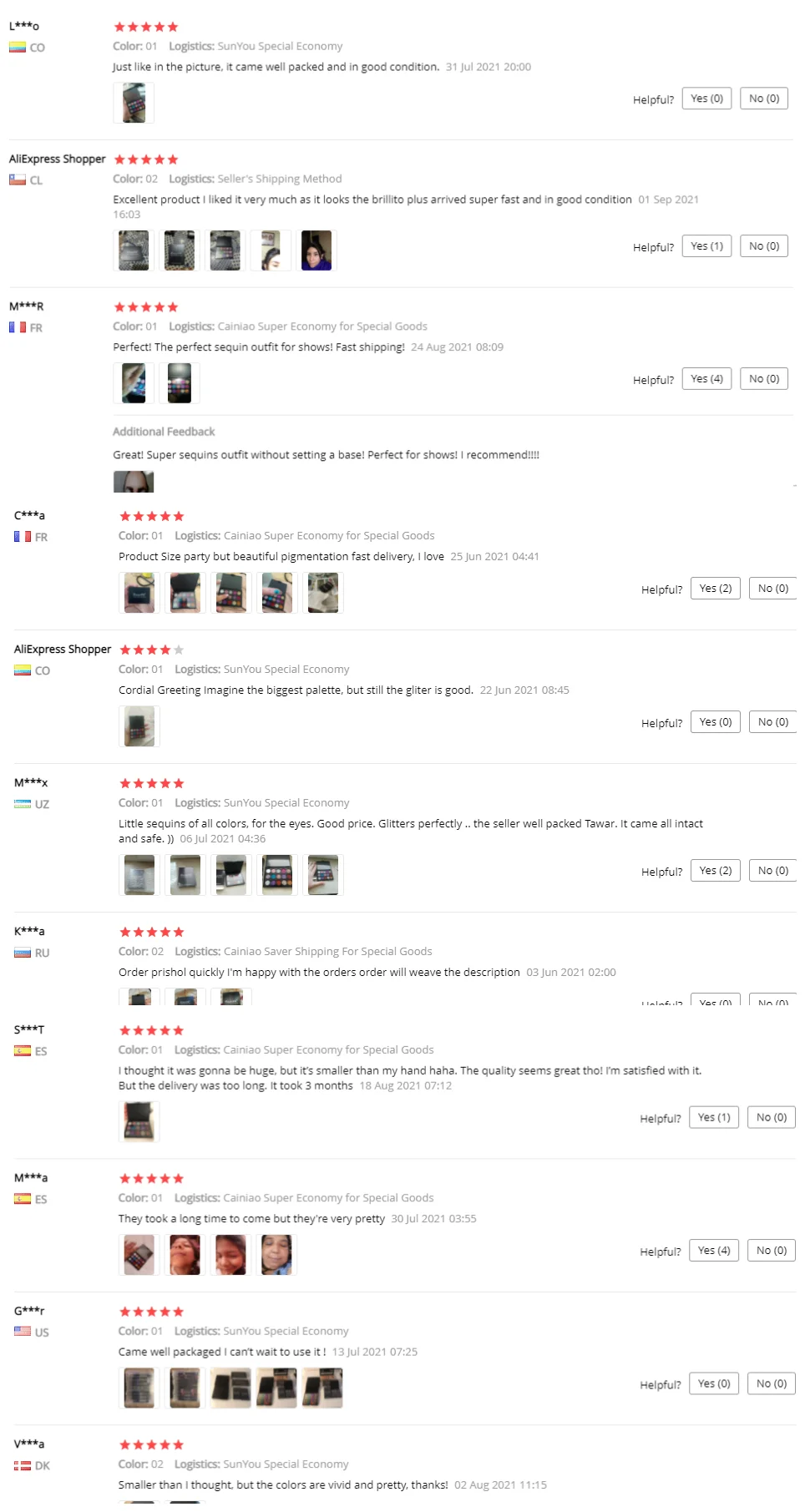Click the Colombia flag beside L***o
The height and width of the screenshot is (1512, 805).
pyautogui.click(x=18, y=48)
